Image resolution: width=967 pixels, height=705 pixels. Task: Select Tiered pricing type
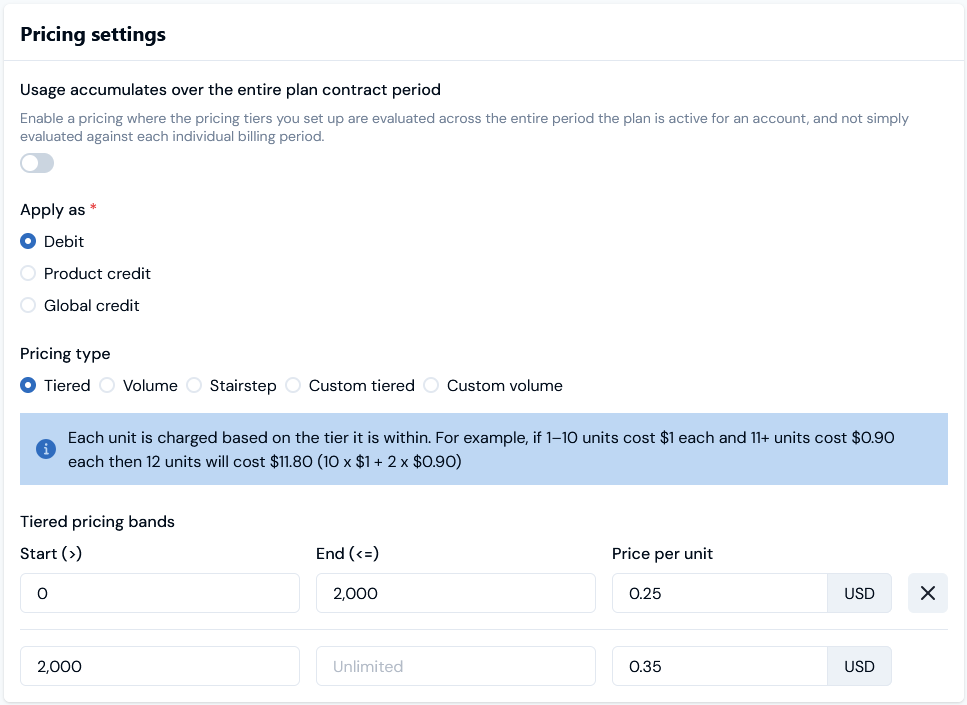click(28, 386)
